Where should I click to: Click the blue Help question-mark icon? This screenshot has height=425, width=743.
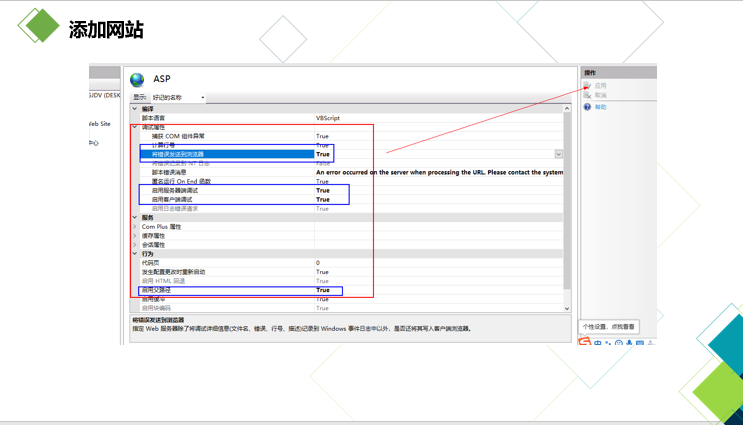[x=588, y=107]
